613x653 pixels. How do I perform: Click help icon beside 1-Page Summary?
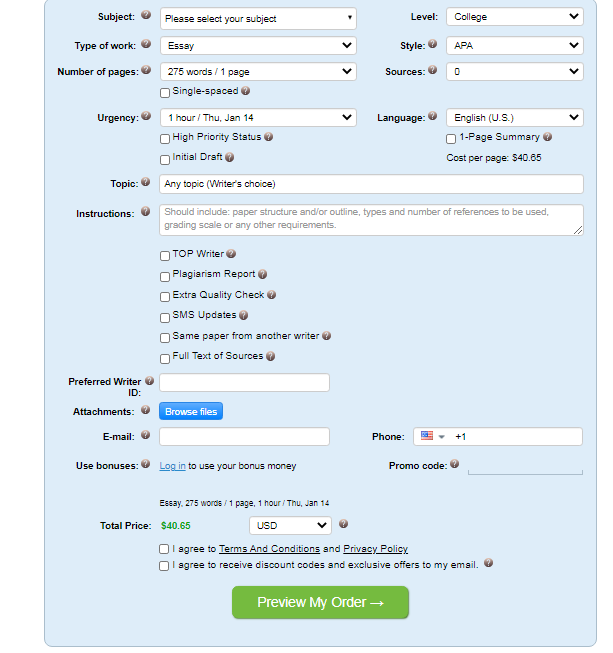pos(547,137)
